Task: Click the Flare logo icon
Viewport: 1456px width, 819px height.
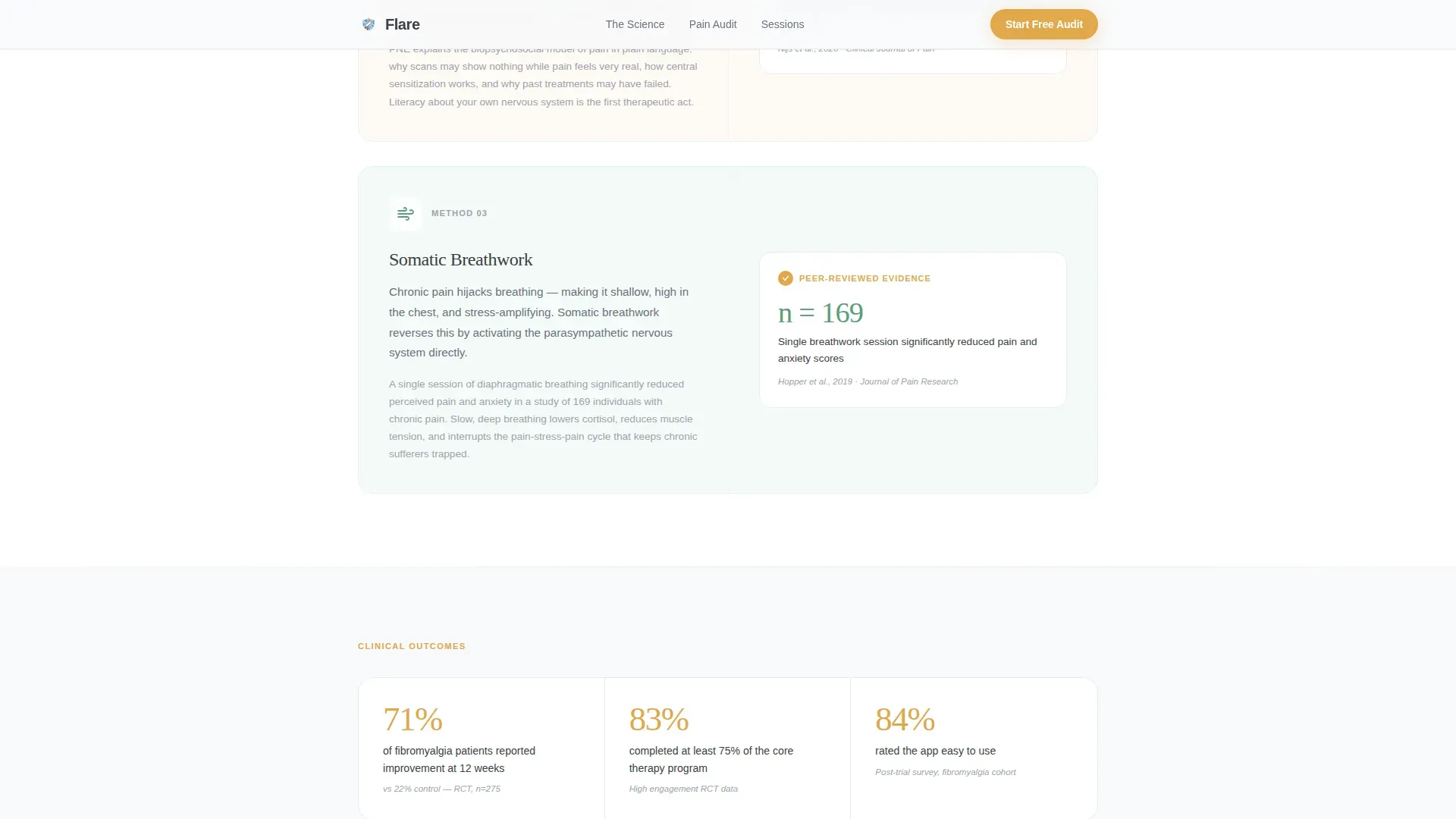Action: (369, 24)
